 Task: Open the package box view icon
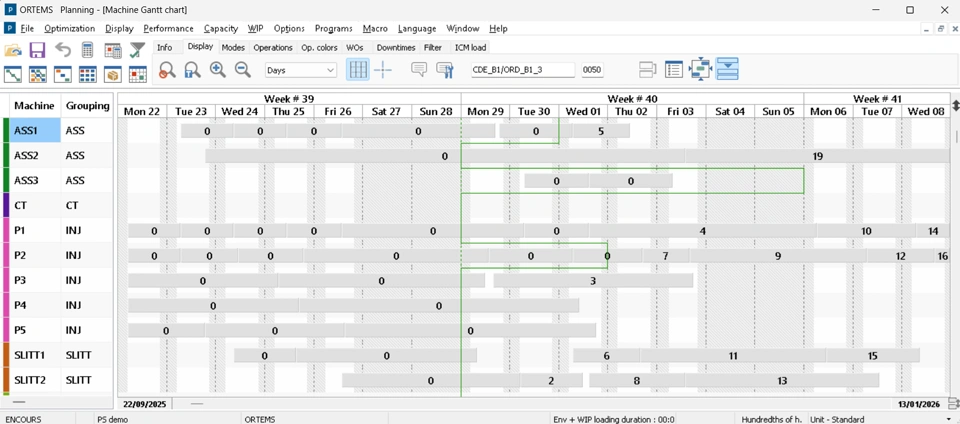(x=113, y=74)
